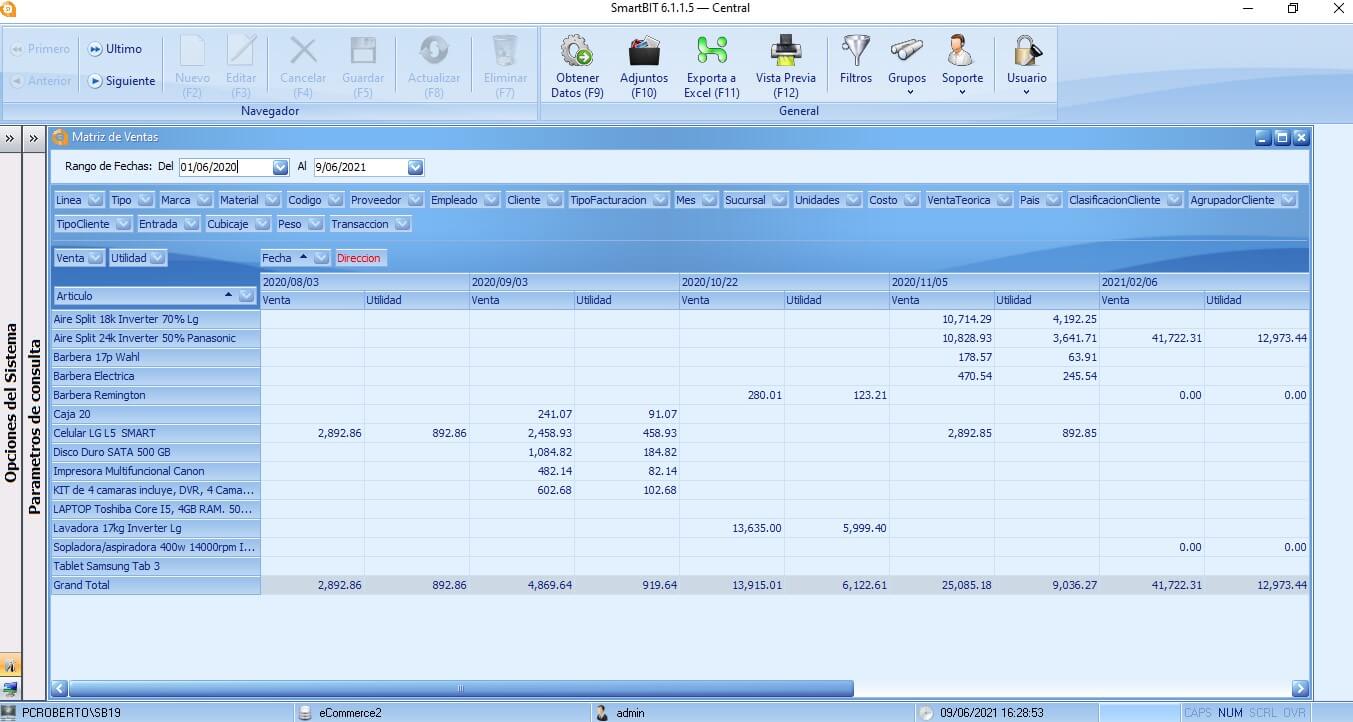Screen dimensions: 1353x722
Task: Click the lower-left monitor sidebar icon
Action: pos(10,688)
